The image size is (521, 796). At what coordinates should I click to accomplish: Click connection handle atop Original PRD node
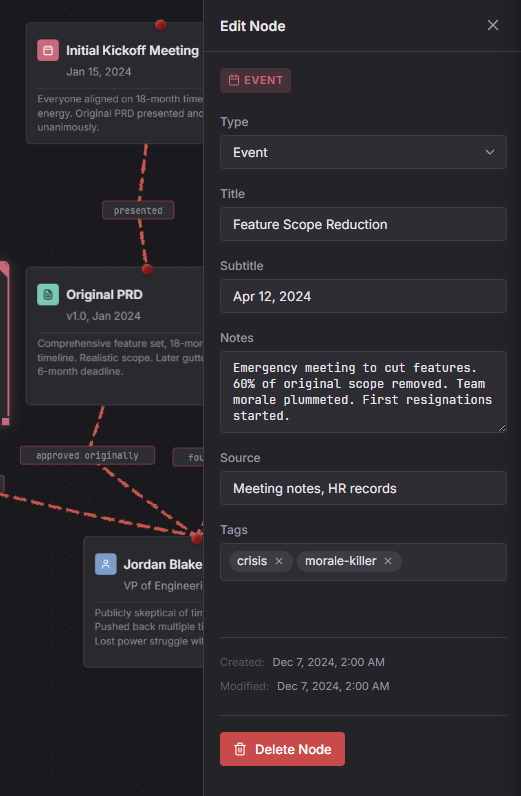pyautogui.click(x=147, y=270)
